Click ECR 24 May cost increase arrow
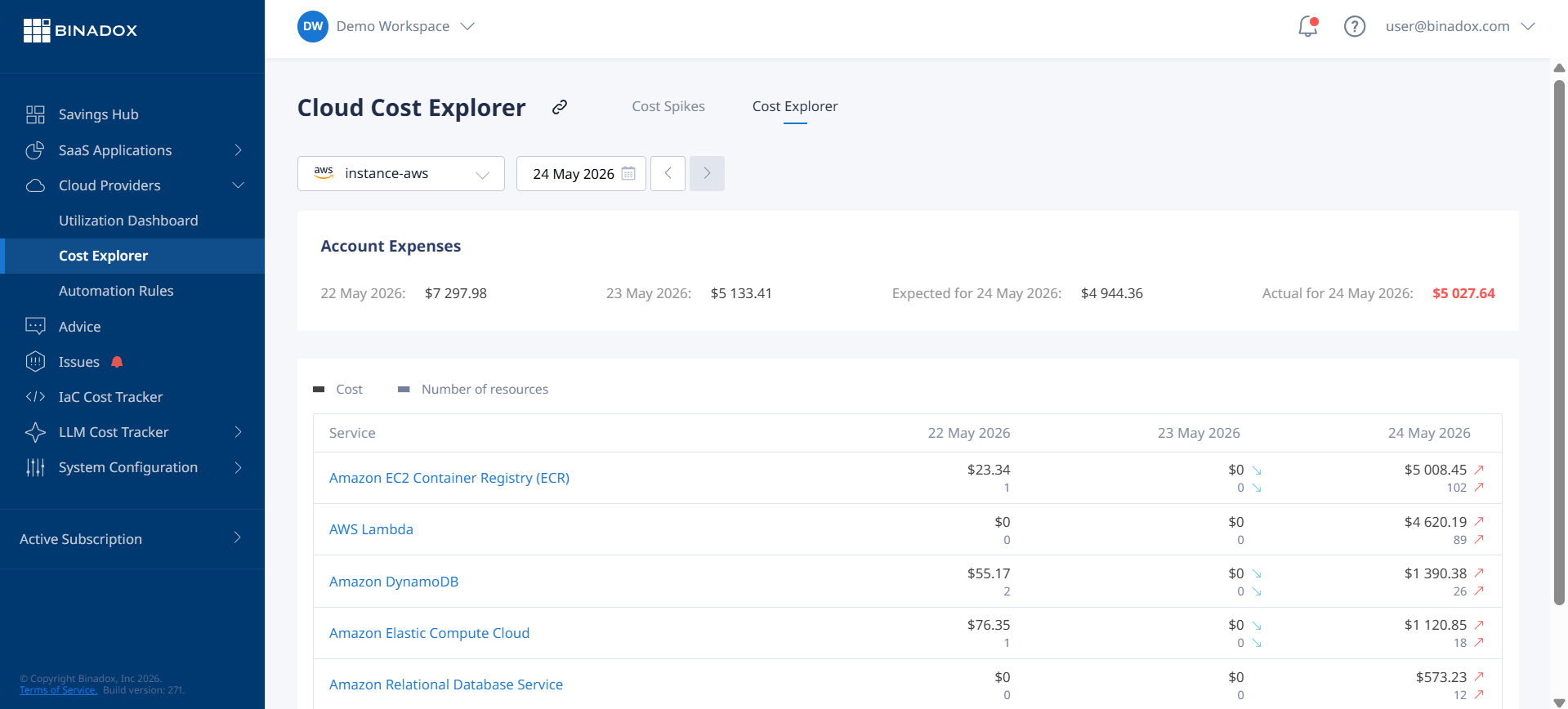This screenshot has height=709, width=1568. pyautogui.click(x=1479, y=470)
